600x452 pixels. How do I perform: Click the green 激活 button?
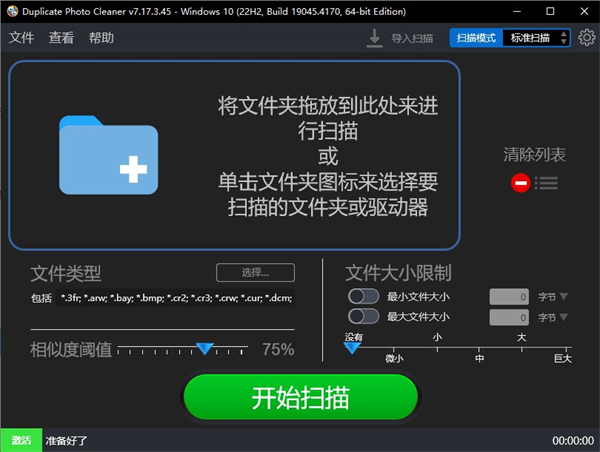(21, 440)
